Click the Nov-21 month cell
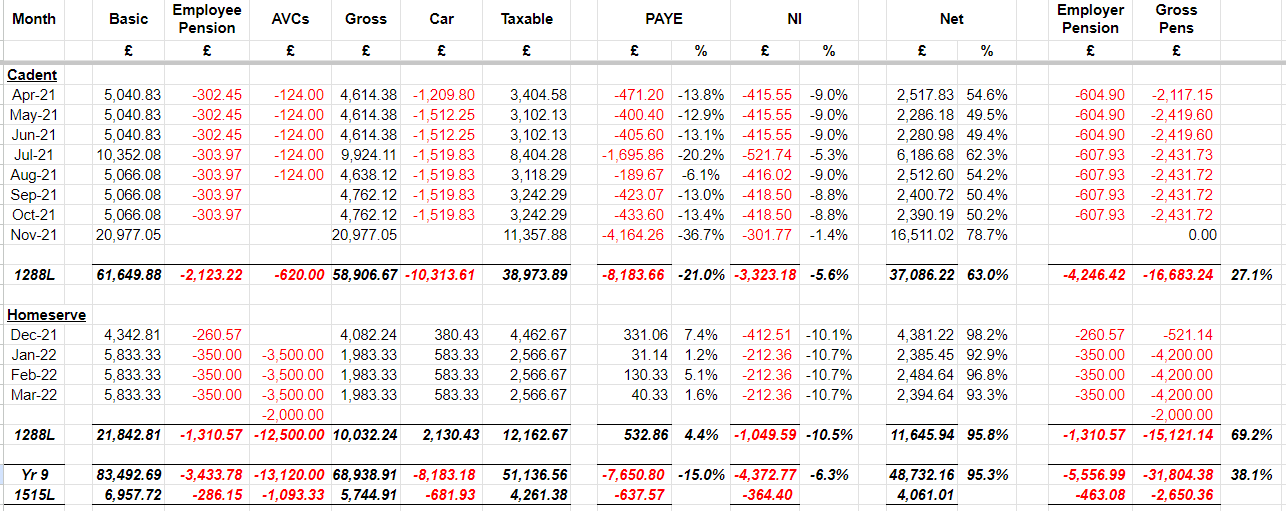The width and height of the screenshot is (1286, 511). pos(35,235)
